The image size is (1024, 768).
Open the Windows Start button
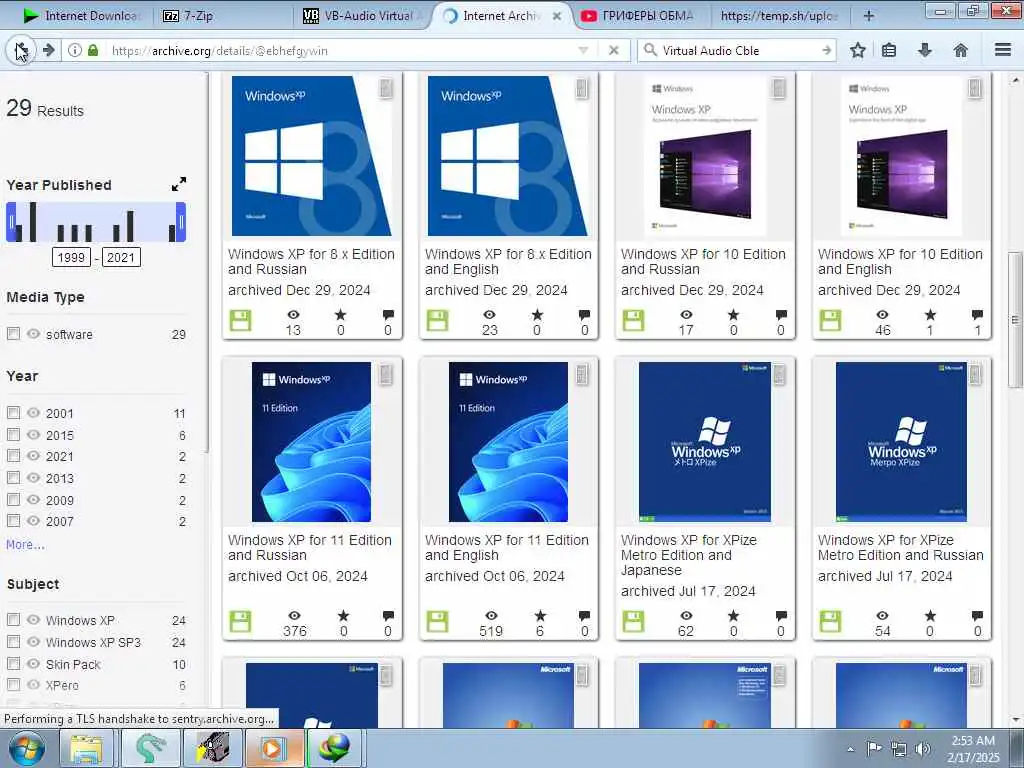click(25, 748)
